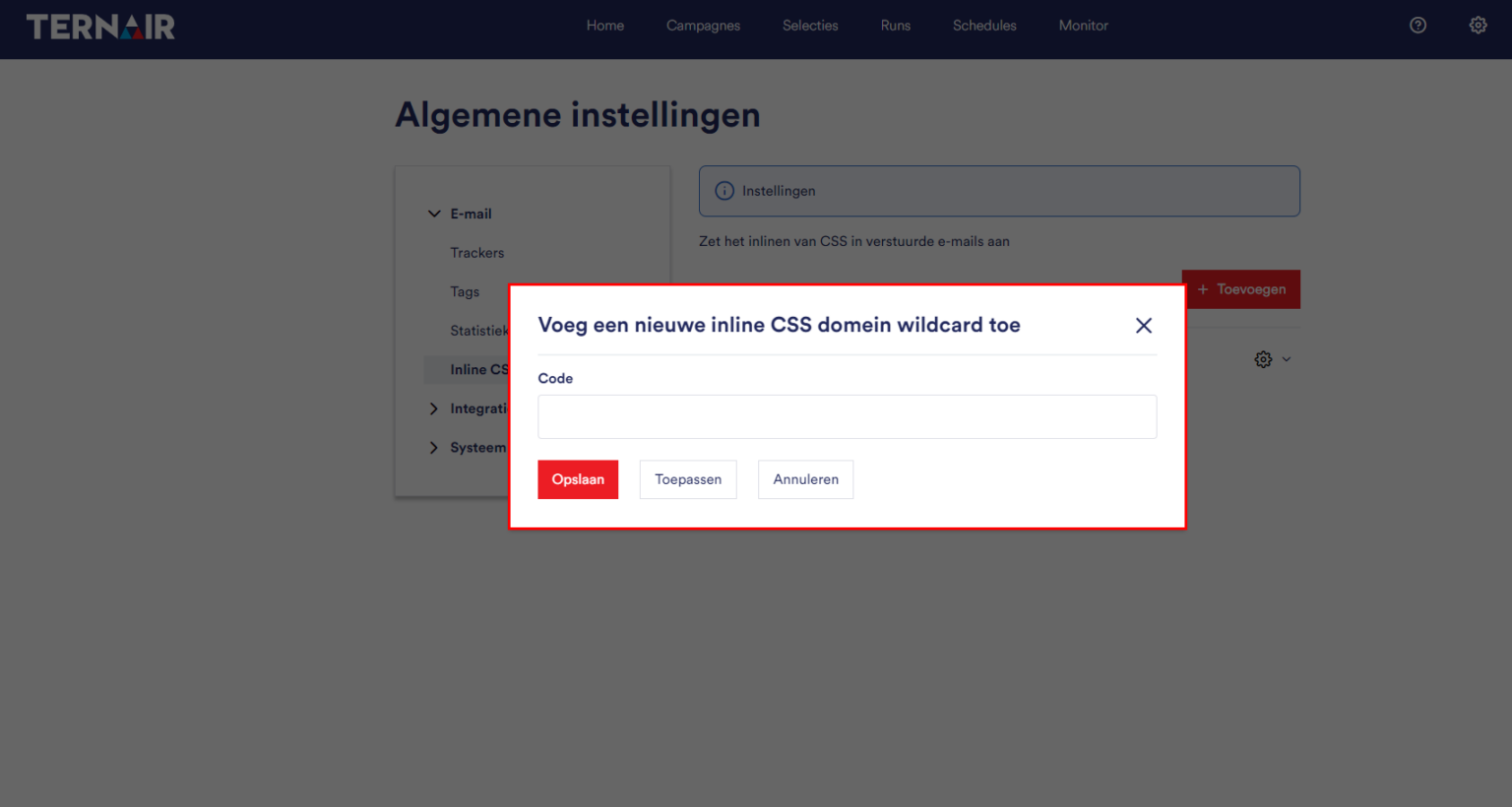The height and width of the screenshot is (807, 1512).
Task: Click the Algemene instellingen heading
Action: [x=578, y=115]
